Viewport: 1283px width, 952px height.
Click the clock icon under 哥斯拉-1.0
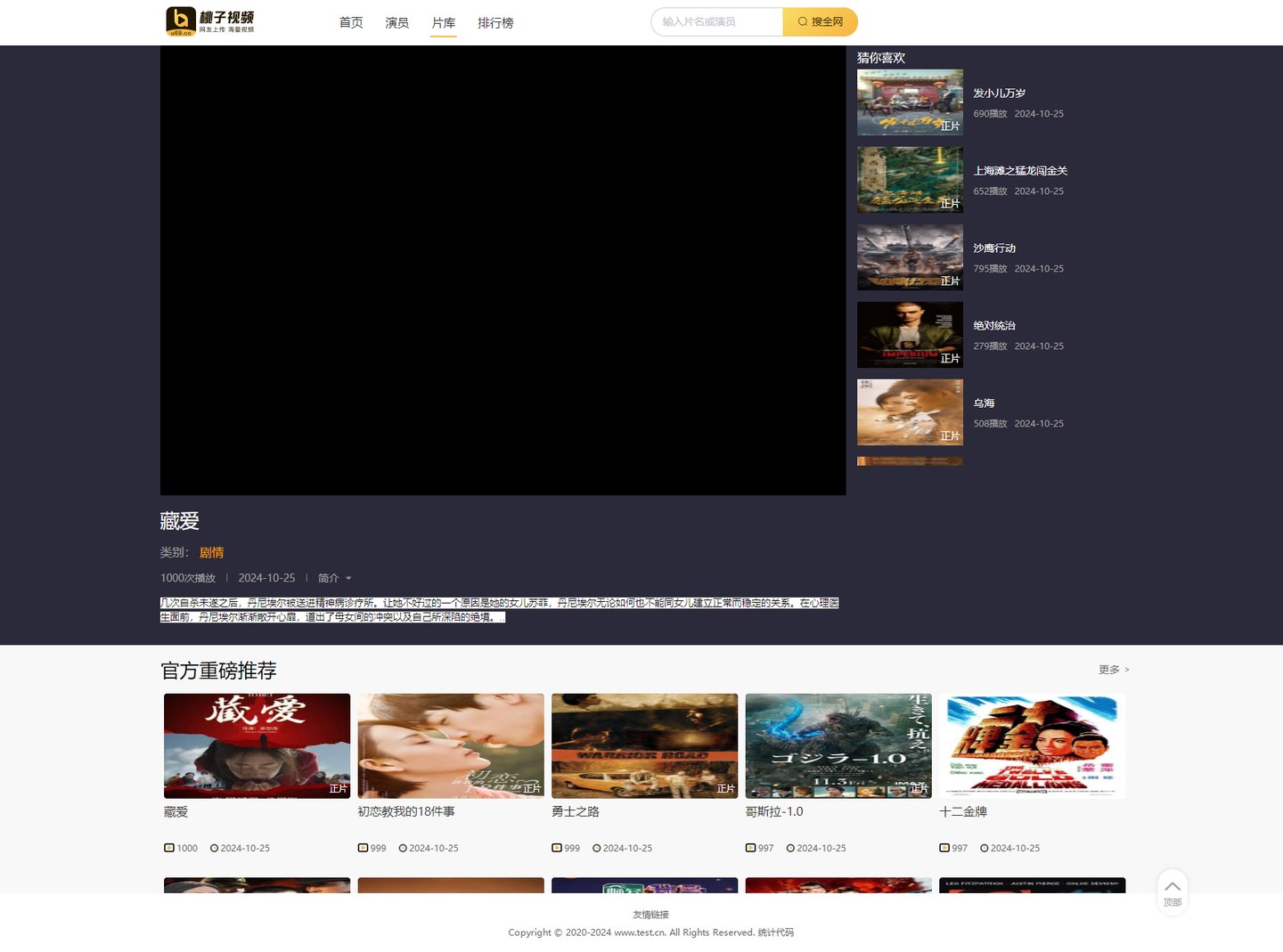coord(790,848)
